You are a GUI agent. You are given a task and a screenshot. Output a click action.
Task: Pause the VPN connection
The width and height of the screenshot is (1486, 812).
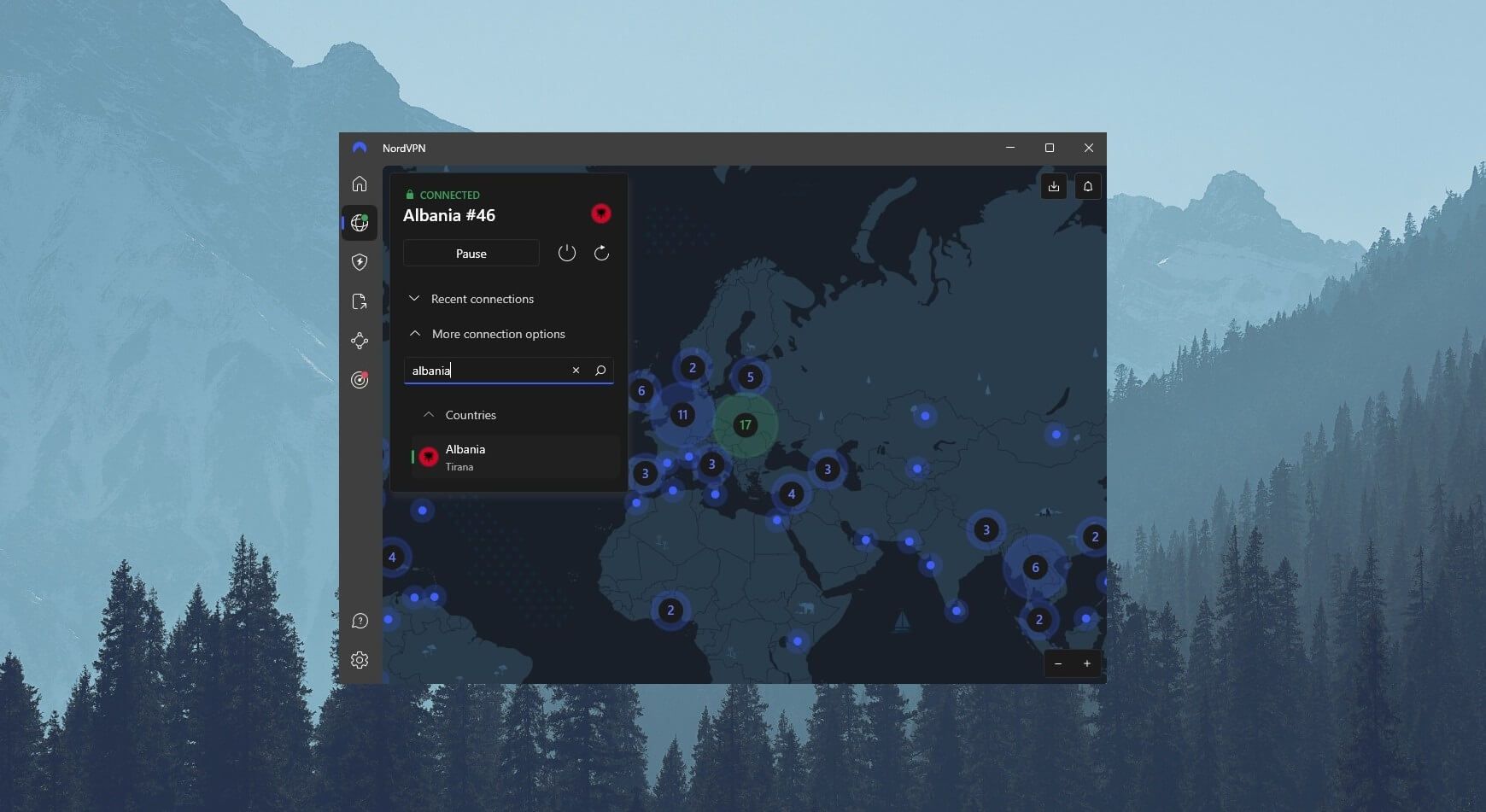tap(471, 254)
